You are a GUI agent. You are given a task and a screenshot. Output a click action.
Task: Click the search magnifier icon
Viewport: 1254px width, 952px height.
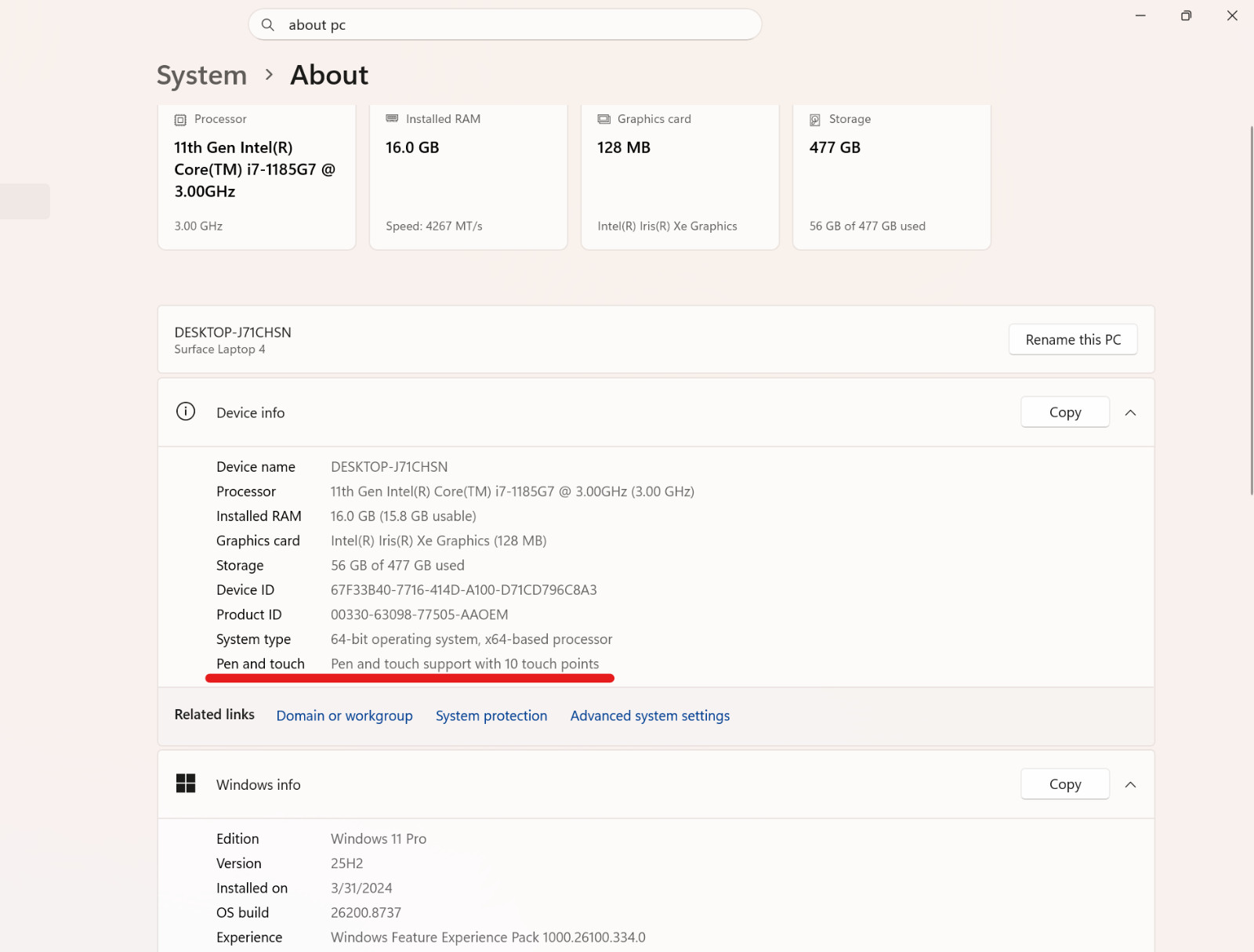click(x=268, y=25)
